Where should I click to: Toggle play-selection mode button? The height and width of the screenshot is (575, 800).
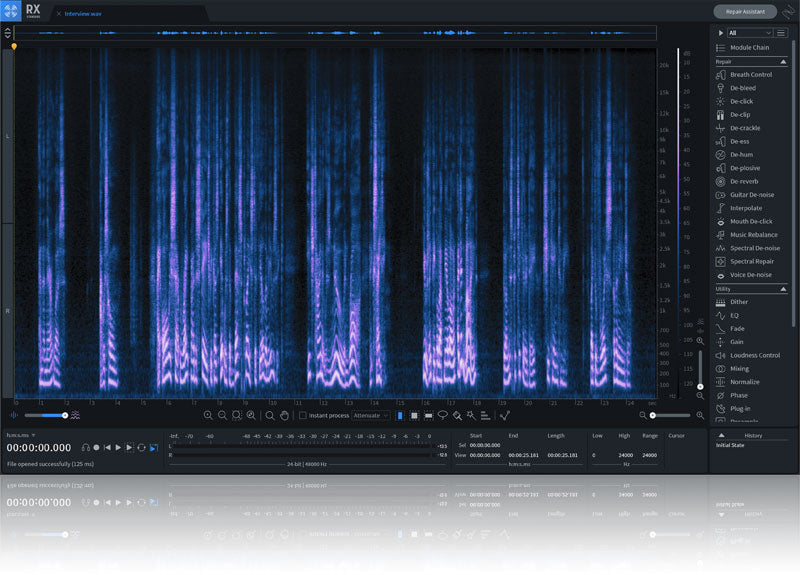click(x=129, y=447)
